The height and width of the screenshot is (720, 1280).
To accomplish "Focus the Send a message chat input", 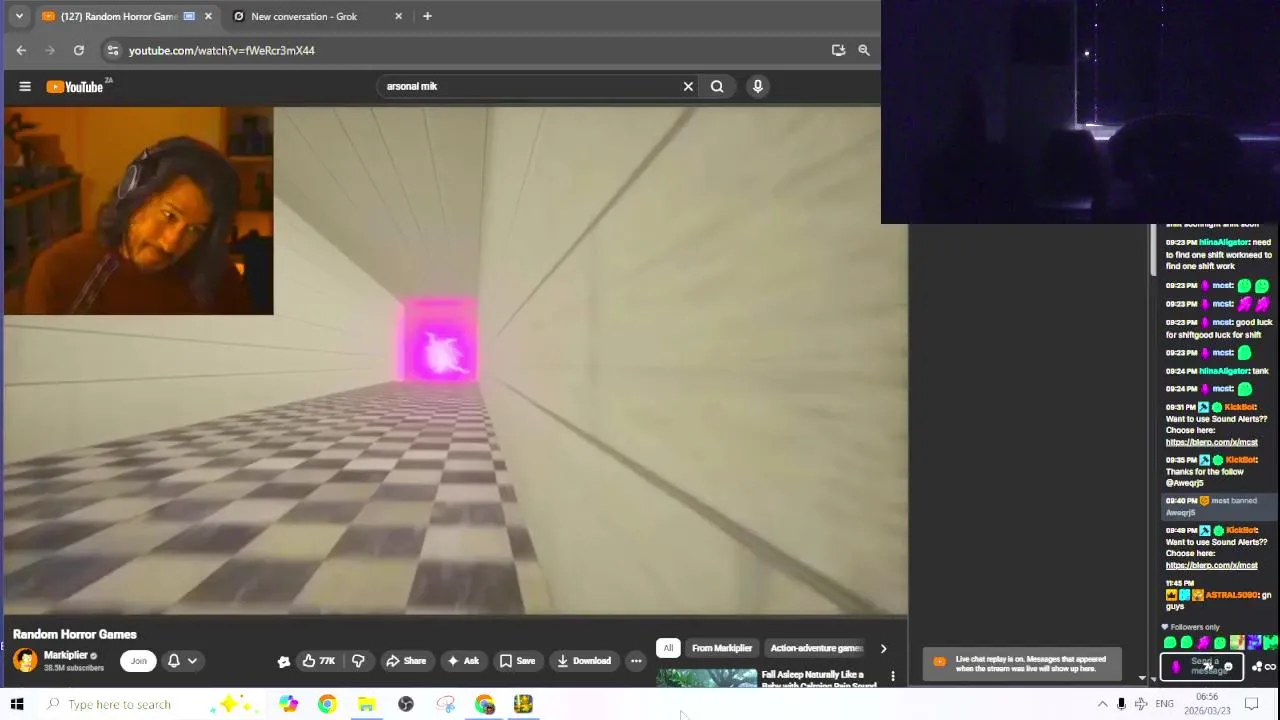I will pos(1202,666).
